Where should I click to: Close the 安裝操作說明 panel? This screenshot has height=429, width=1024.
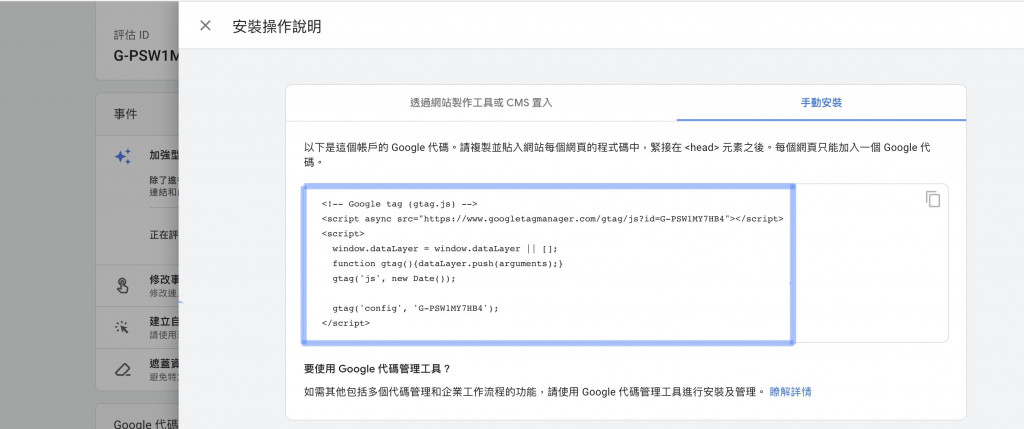click(205, 25)
